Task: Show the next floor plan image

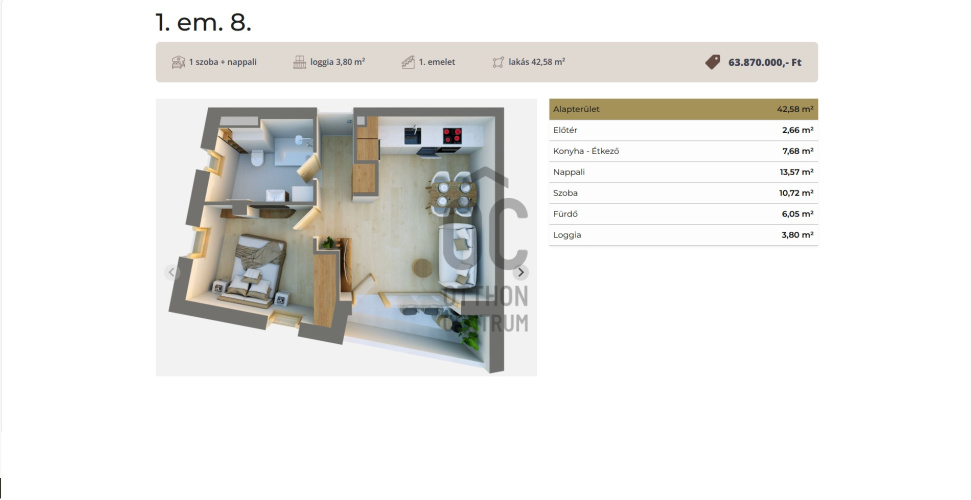Action: click(x=520, y=272)
